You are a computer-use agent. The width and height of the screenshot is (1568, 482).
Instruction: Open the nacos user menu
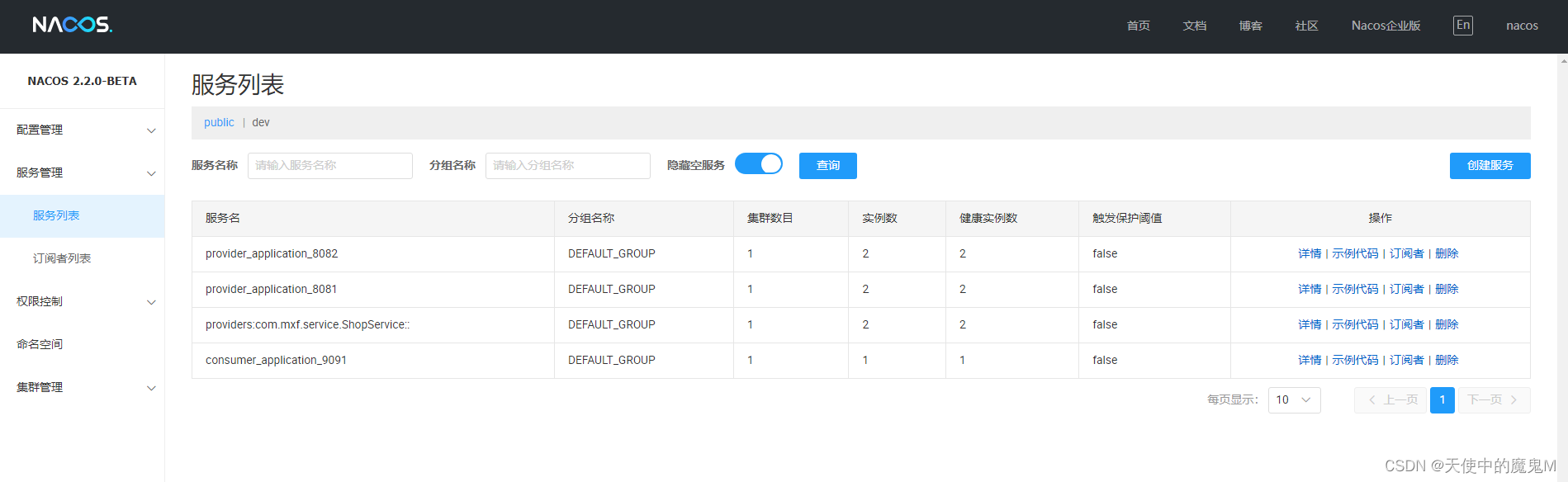tap(1522, 26)
